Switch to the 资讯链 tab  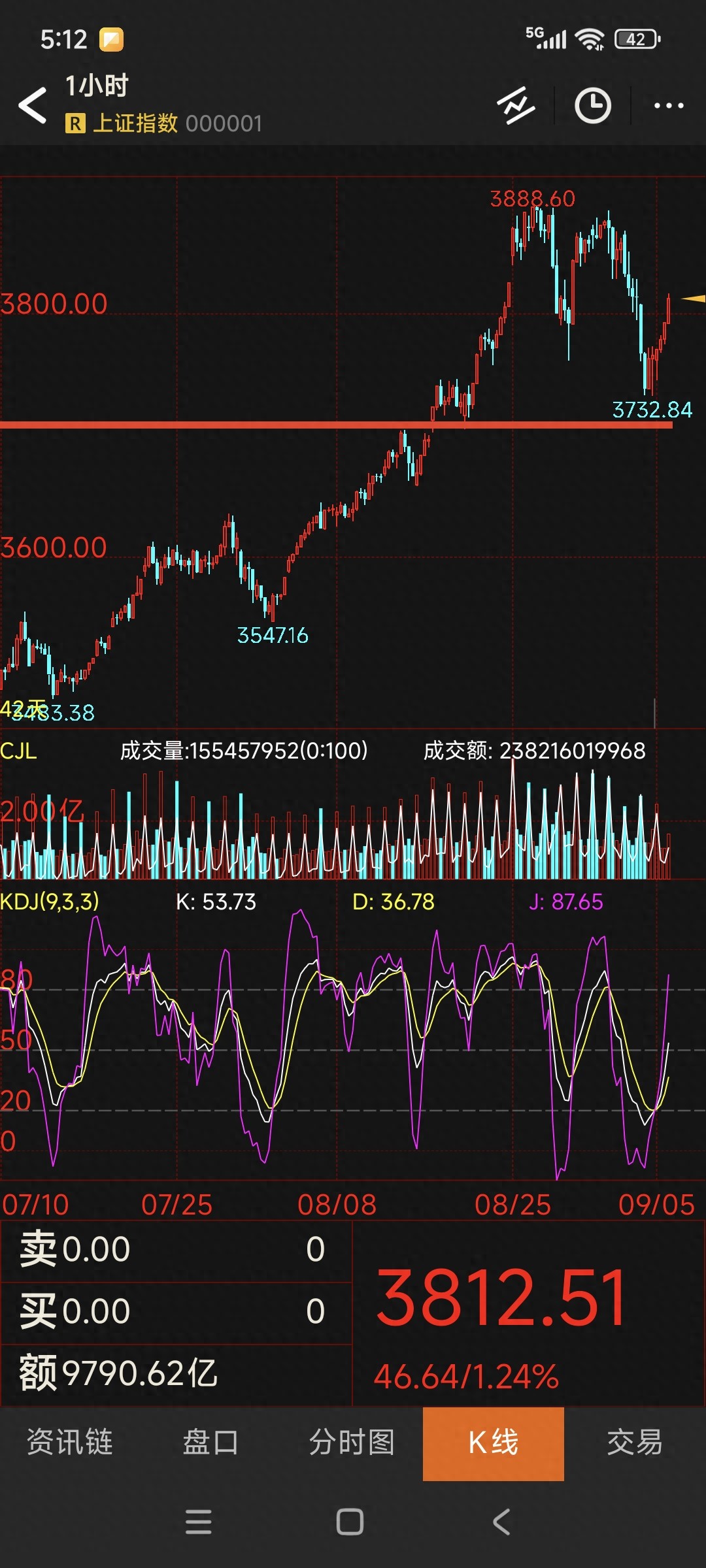pyautogui.click(x=70, y=1443)
